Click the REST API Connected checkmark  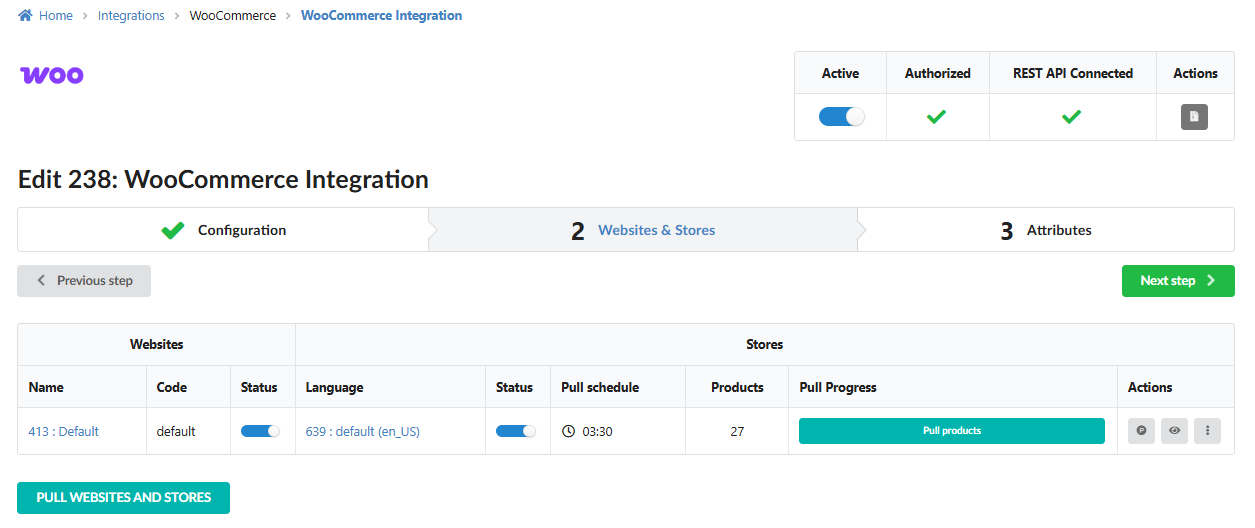pyautogui.click(x=1071, y=117)
